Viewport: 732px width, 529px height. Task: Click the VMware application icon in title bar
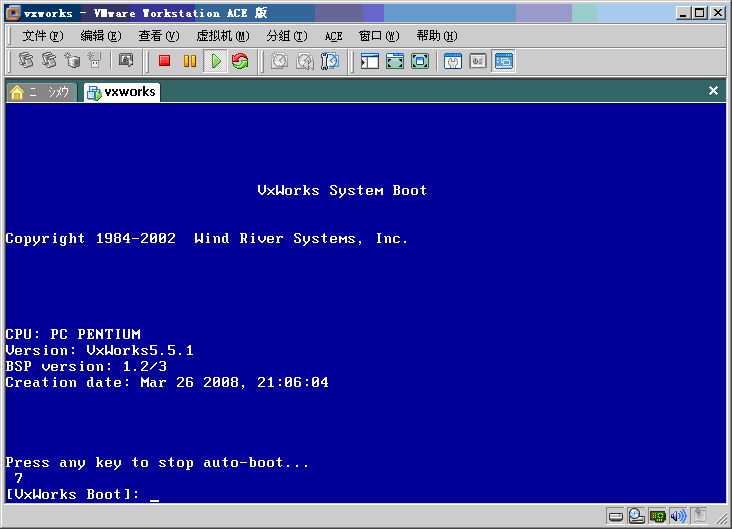13,13
